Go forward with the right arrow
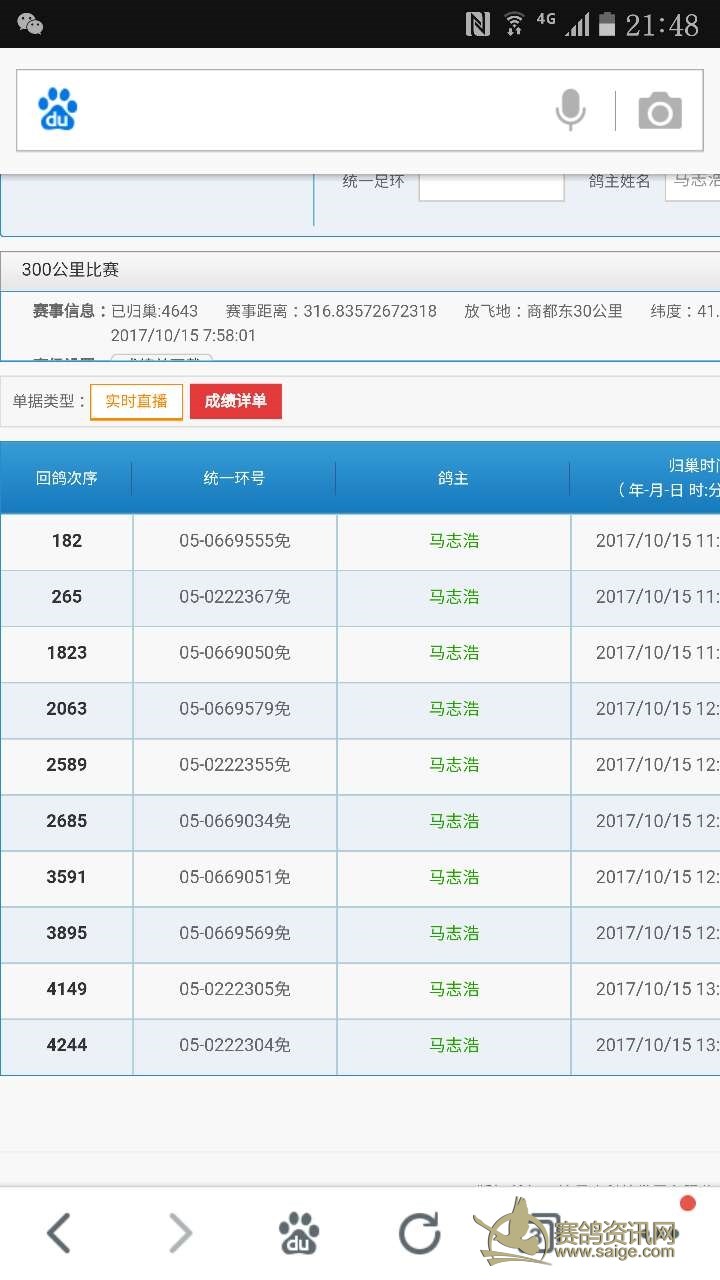This screenshot has width=720, height=1280. point(180,1233)
